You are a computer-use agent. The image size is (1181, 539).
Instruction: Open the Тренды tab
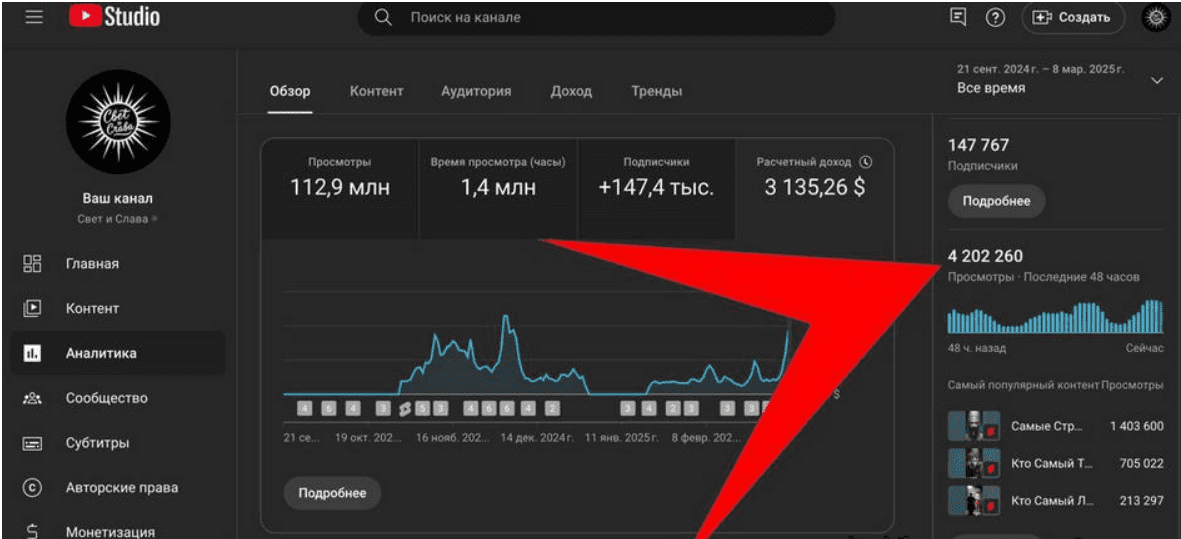tap(656, 91)
